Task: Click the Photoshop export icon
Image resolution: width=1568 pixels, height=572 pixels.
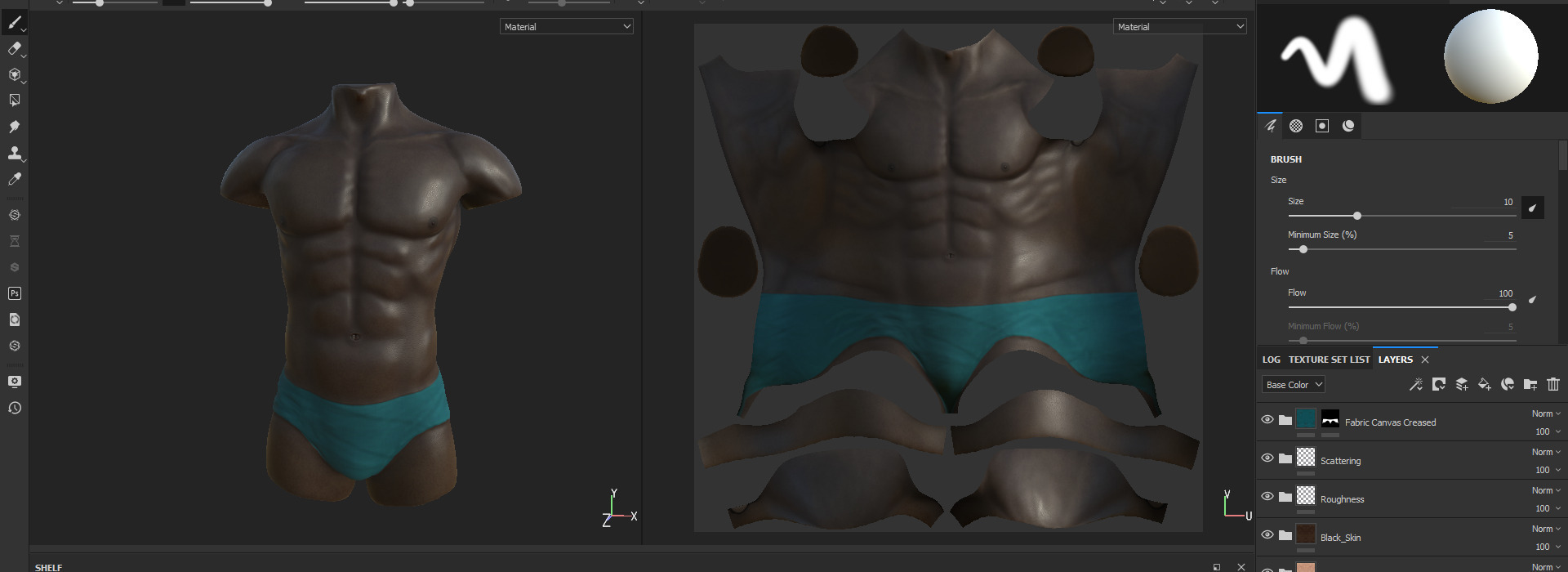Action: pos(14,293)
